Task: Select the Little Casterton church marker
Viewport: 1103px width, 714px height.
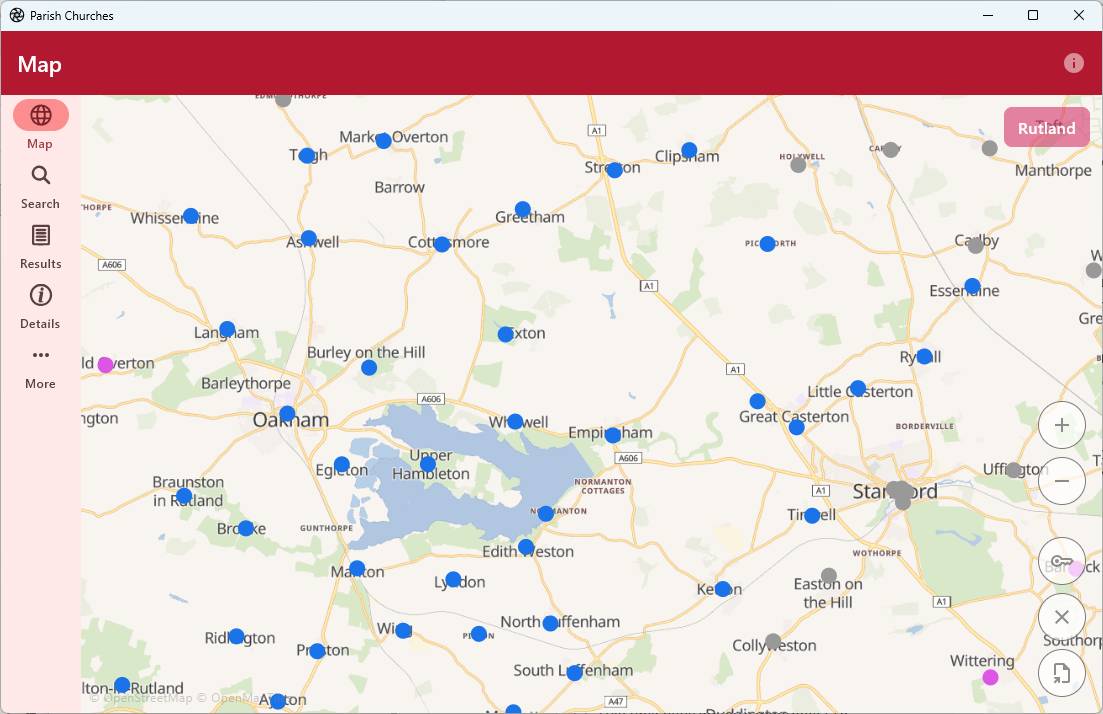Action: point(857,388)
